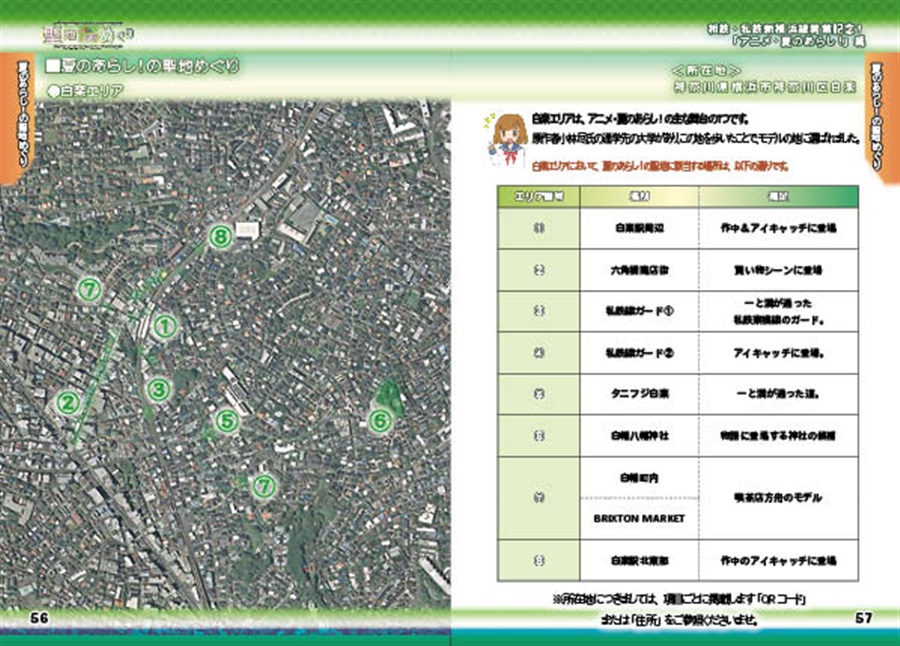Click the 'アイキャッチに登場。' description
900x646 pixels.
[778, 353]
